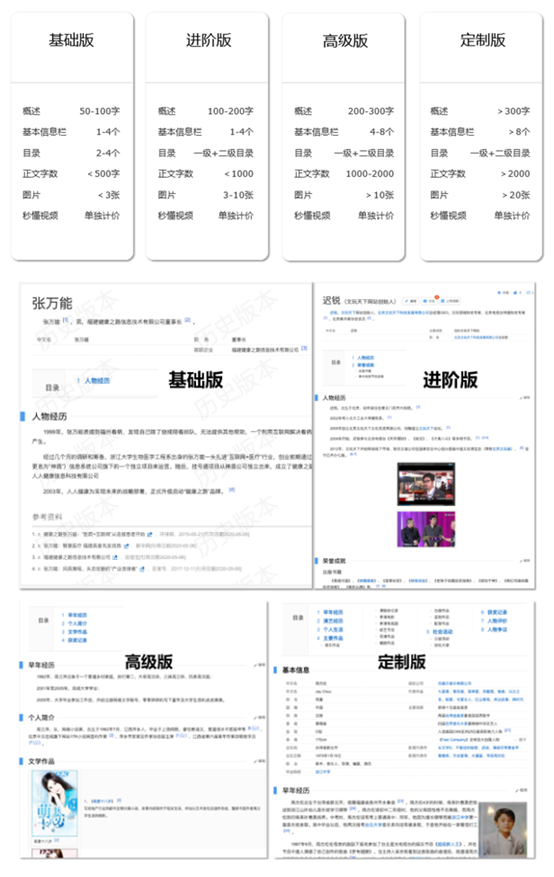The height and width of the screenshot is (877, 554).
Task: Click the upload video button in 迟锐 header
Action: [x=451, y=301]
